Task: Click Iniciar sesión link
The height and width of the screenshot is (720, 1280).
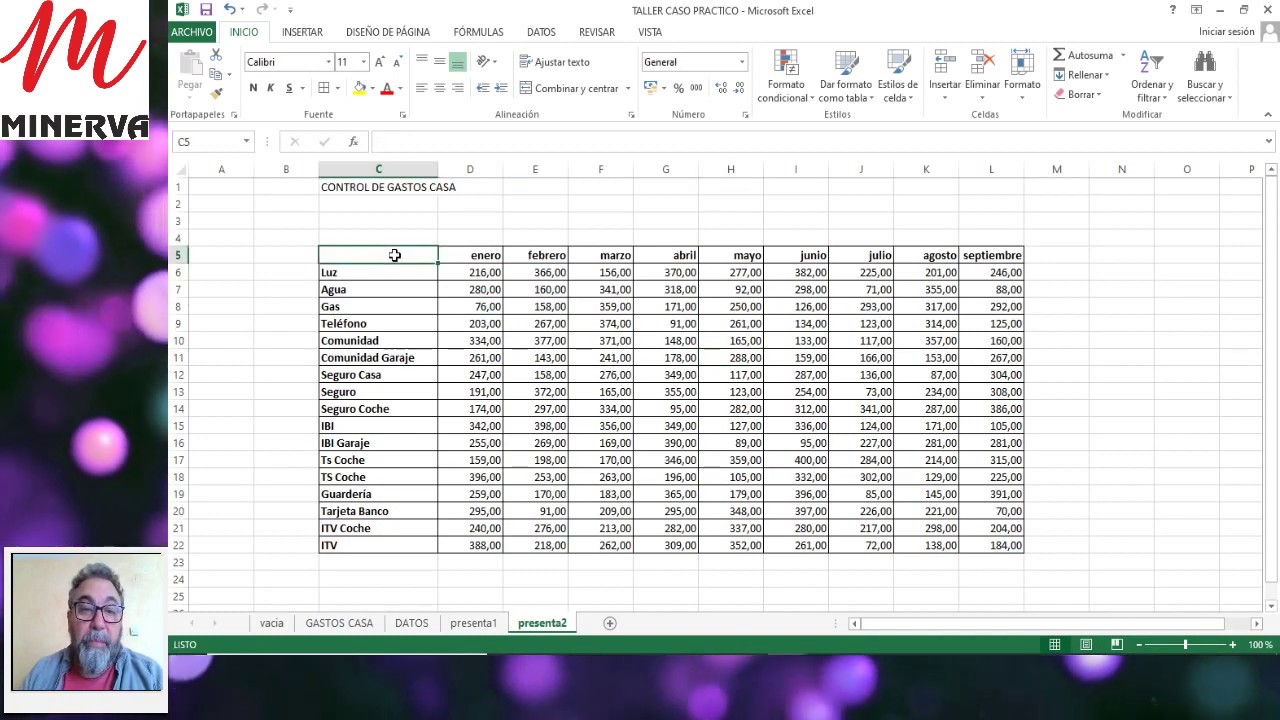Action: click(1226, 32)
